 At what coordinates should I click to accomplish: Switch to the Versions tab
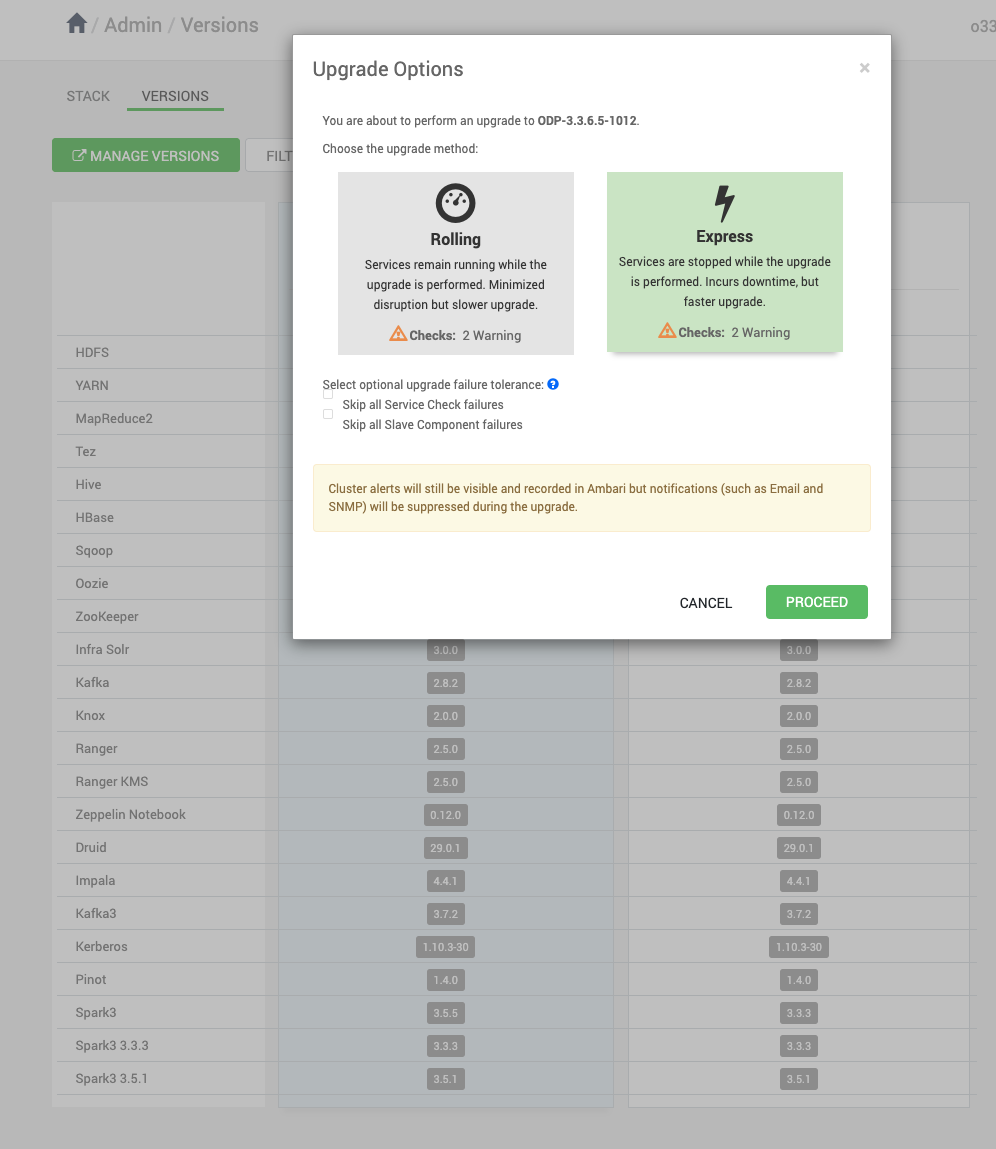[175, 96]
